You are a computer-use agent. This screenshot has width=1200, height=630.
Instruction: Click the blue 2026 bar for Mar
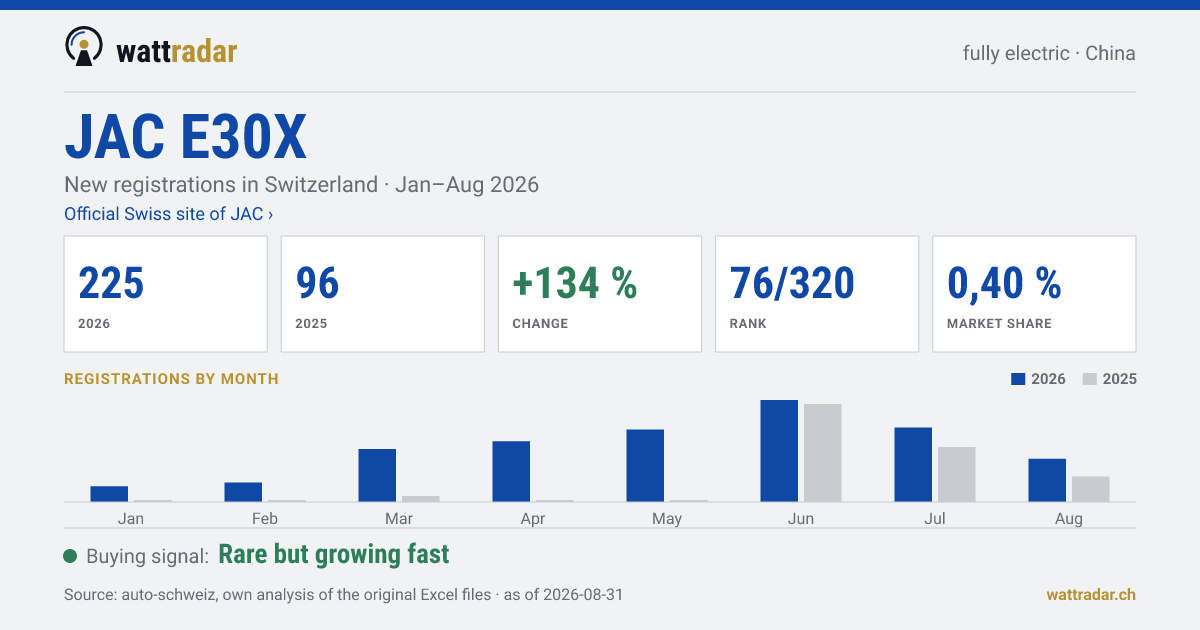[377, 475]
